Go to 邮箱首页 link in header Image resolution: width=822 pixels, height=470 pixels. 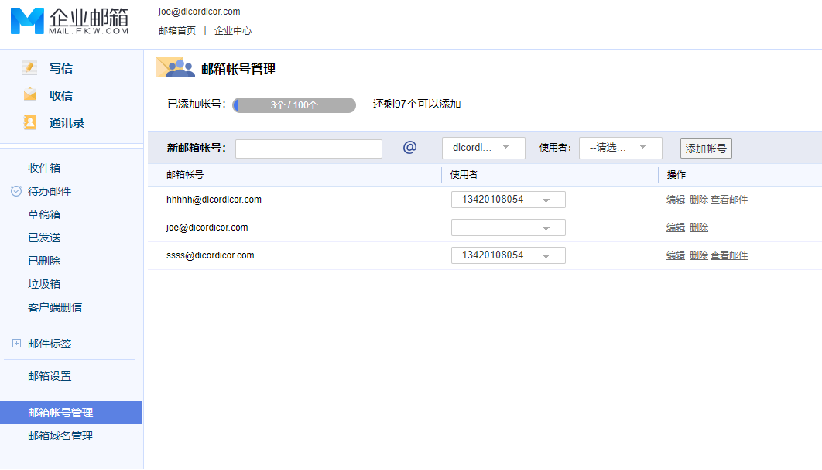[177, 30]
